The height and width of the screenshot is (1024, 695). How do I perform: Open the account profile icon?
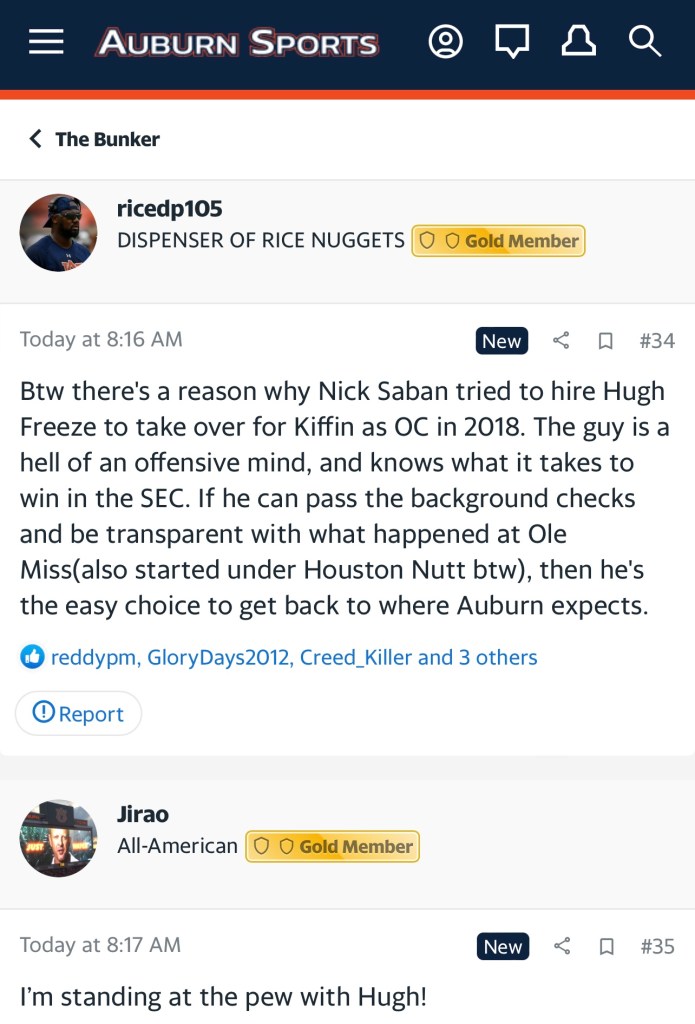(x=446, y=42)
